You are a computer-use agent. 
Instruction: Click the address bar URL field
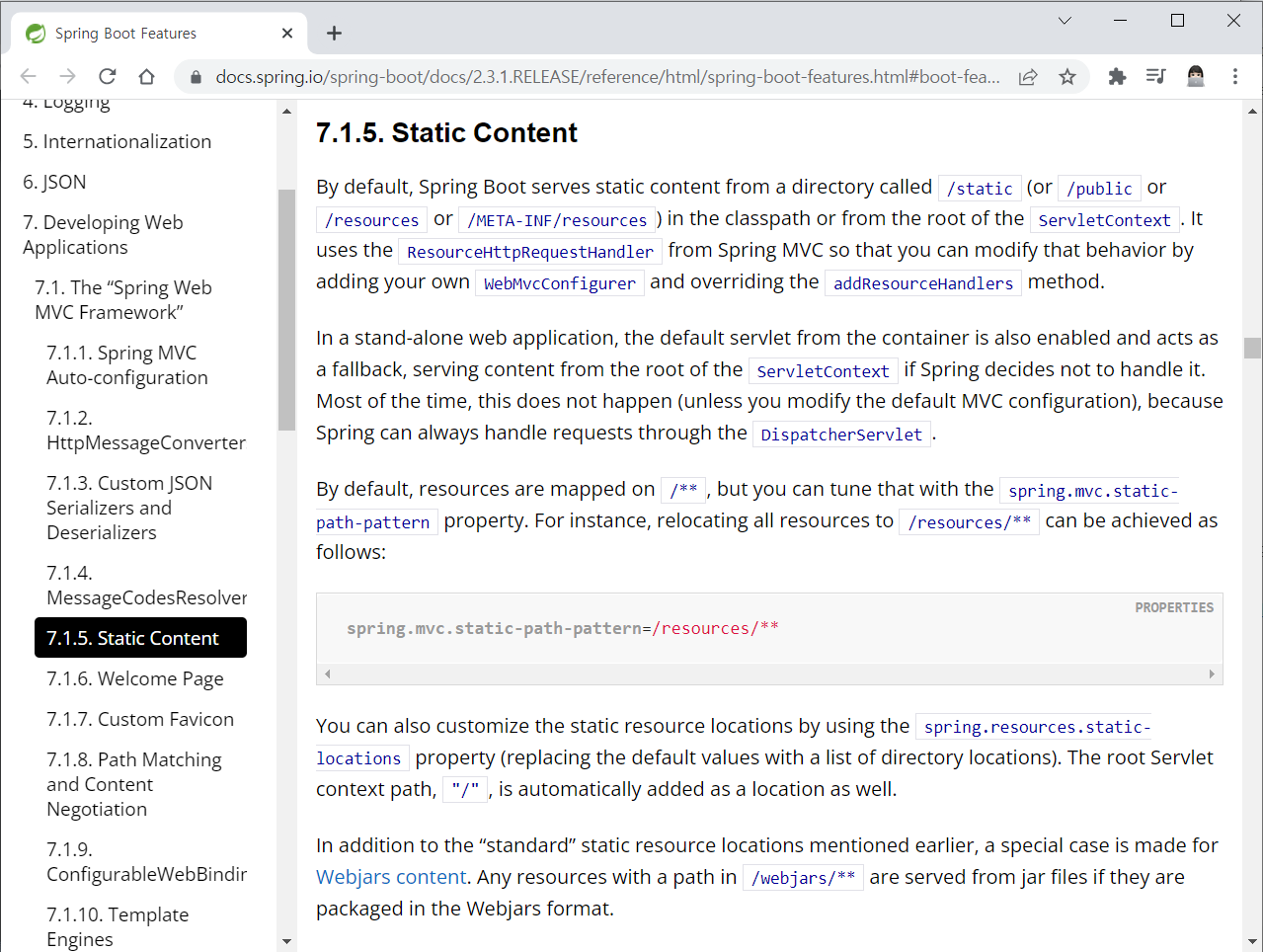[607, 77]
